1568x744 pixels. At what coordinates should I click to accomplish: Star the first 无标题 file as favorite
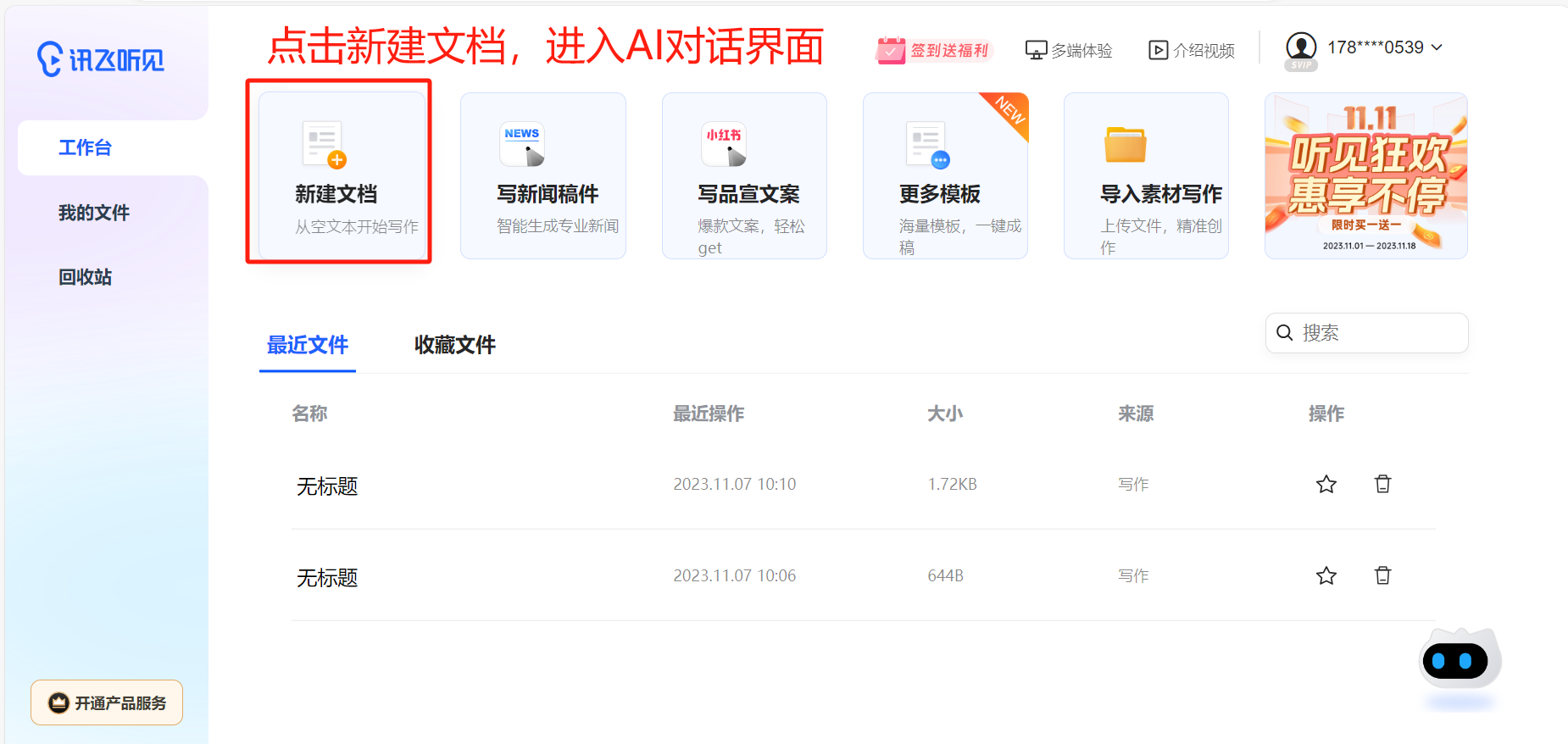(x=1326, y=484)
